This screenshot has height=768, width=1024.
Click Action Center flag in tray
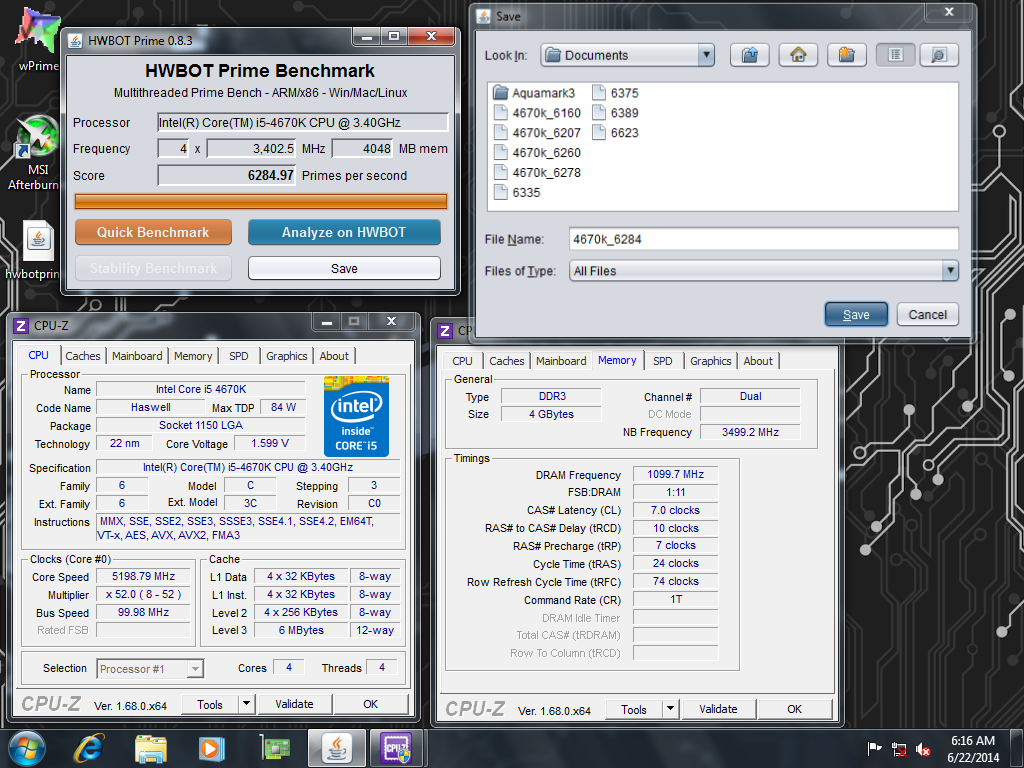[x=874, y=749]
